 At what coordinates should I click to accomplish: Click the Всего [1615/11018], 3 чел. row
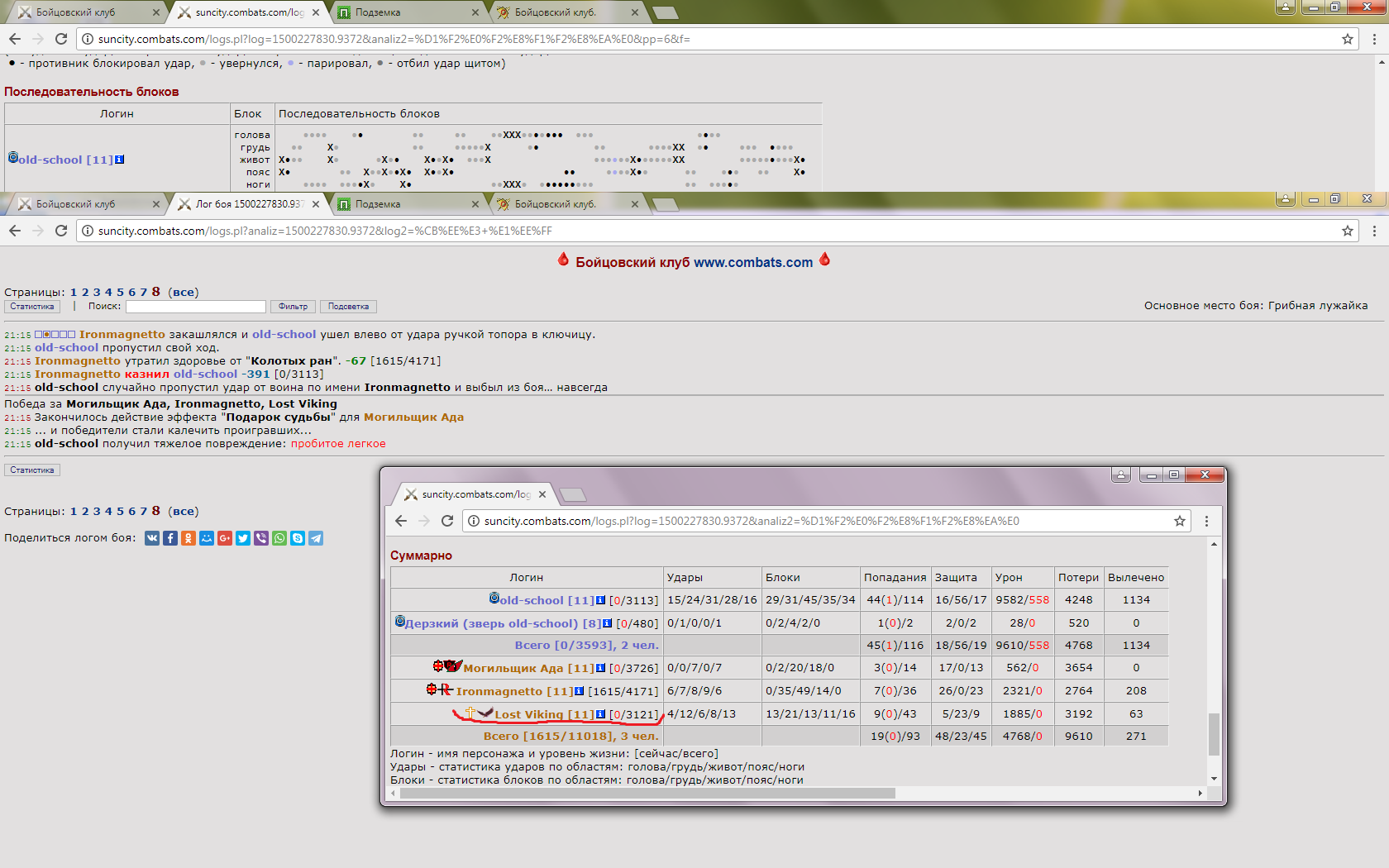779,737
